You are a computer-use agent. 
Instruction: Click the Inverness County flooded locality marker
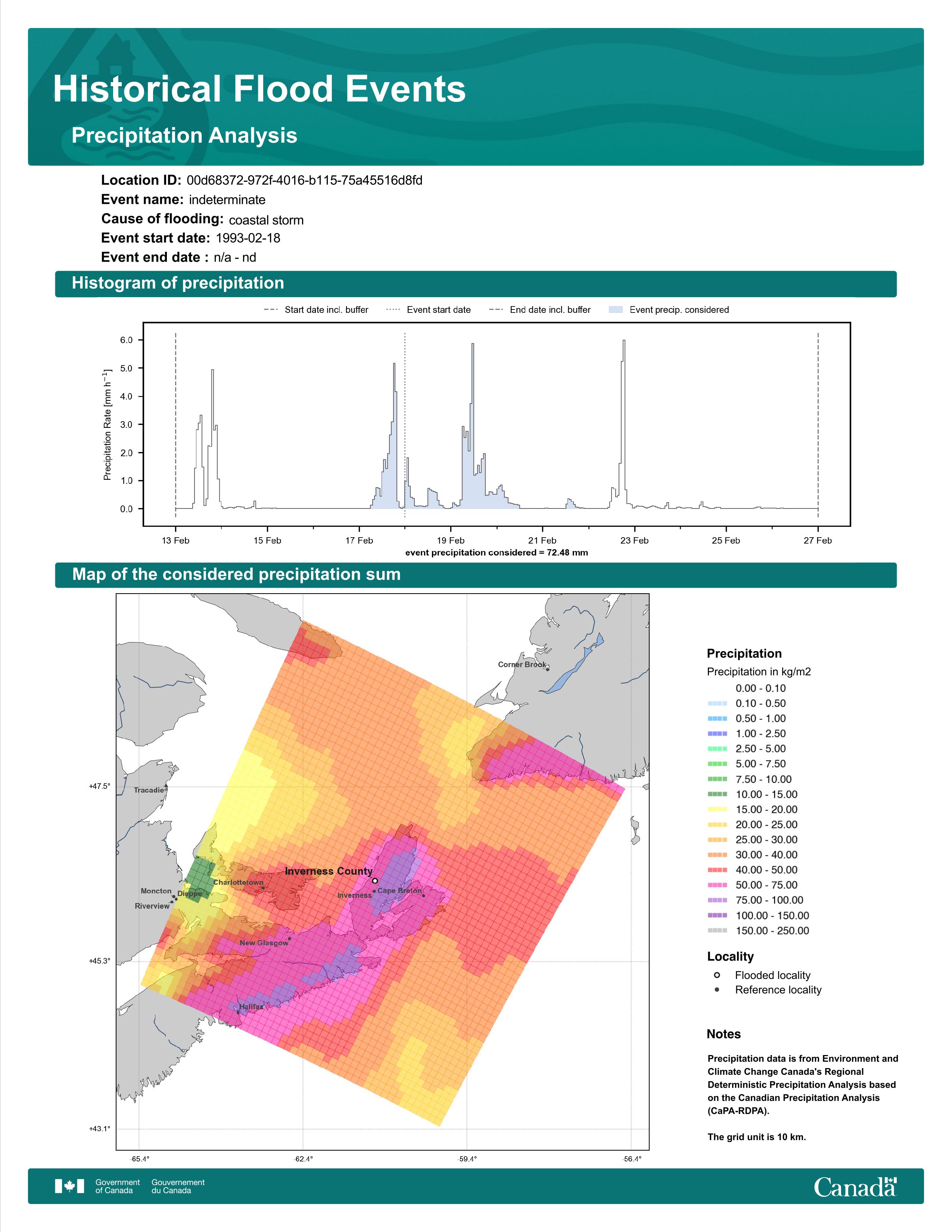pyautogui.click(x=375, y=881)
